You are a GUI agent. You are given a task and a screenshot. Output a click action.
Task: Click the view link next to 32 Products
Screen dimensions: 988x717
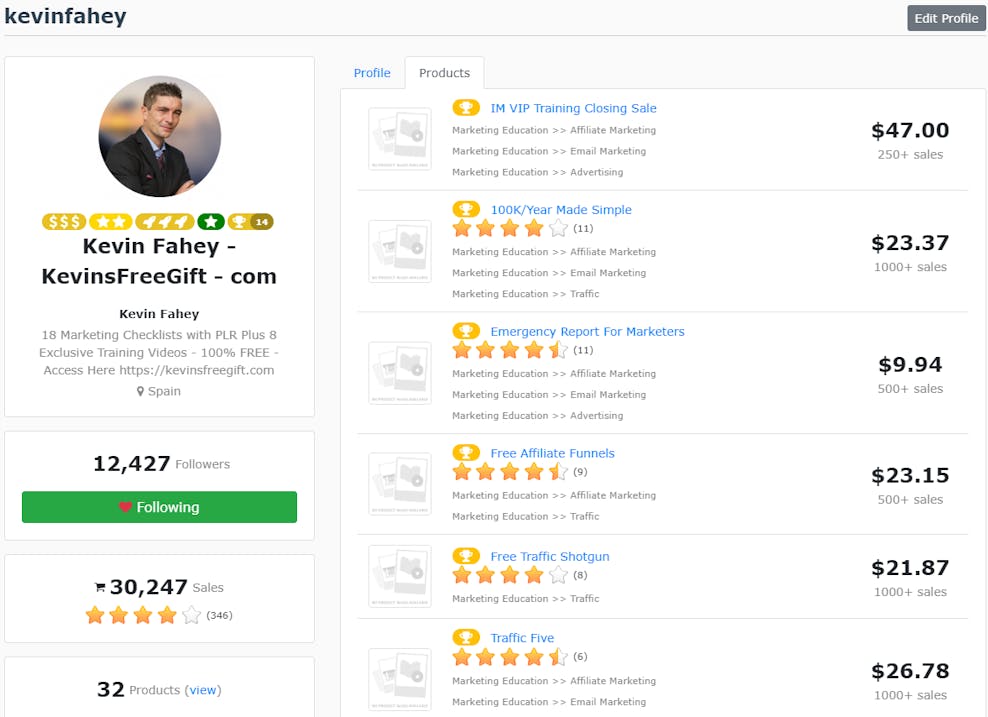203,690
